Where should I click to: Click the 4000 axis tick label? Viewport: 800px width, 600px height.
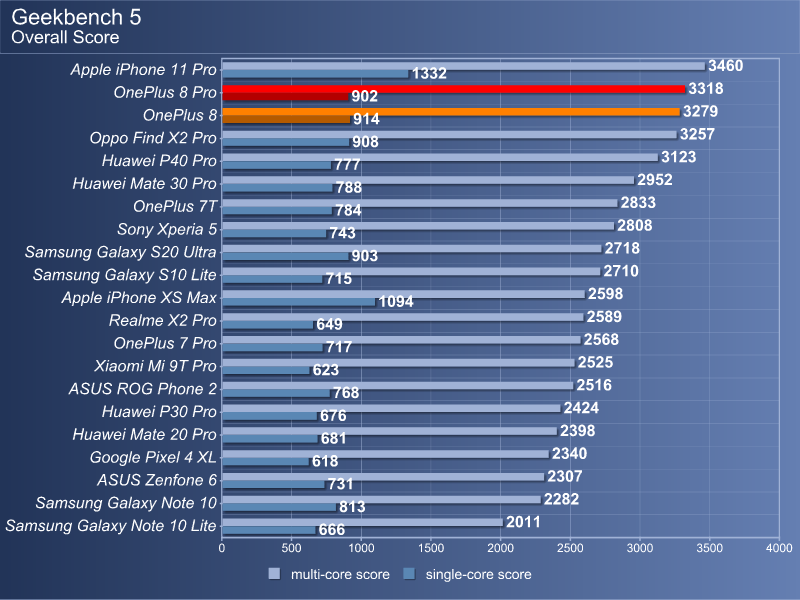(779, 548)
